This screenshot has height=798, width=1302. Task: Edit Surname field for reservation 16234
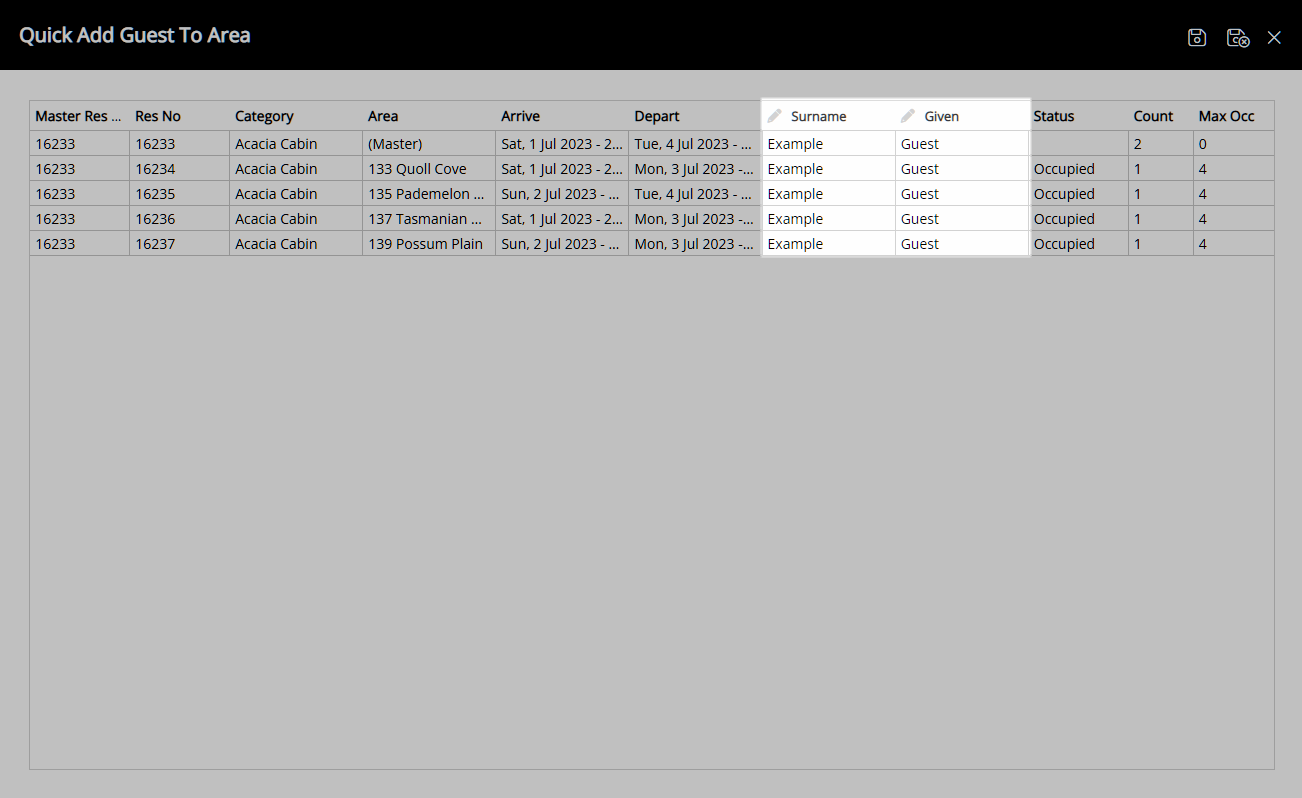pyautogui.click(x=828, y=169)
